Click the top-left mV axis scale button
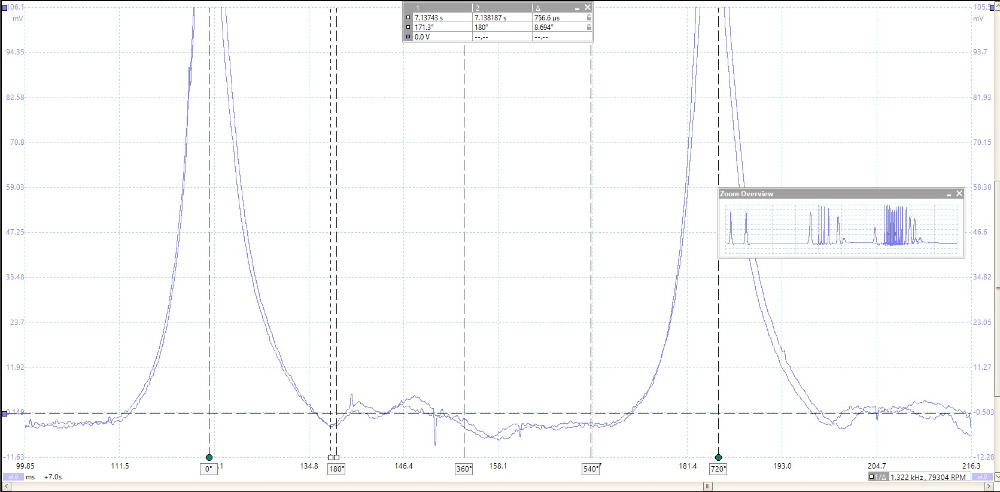Viewport: 1000px width, 492px height. [x=5, y=7]
